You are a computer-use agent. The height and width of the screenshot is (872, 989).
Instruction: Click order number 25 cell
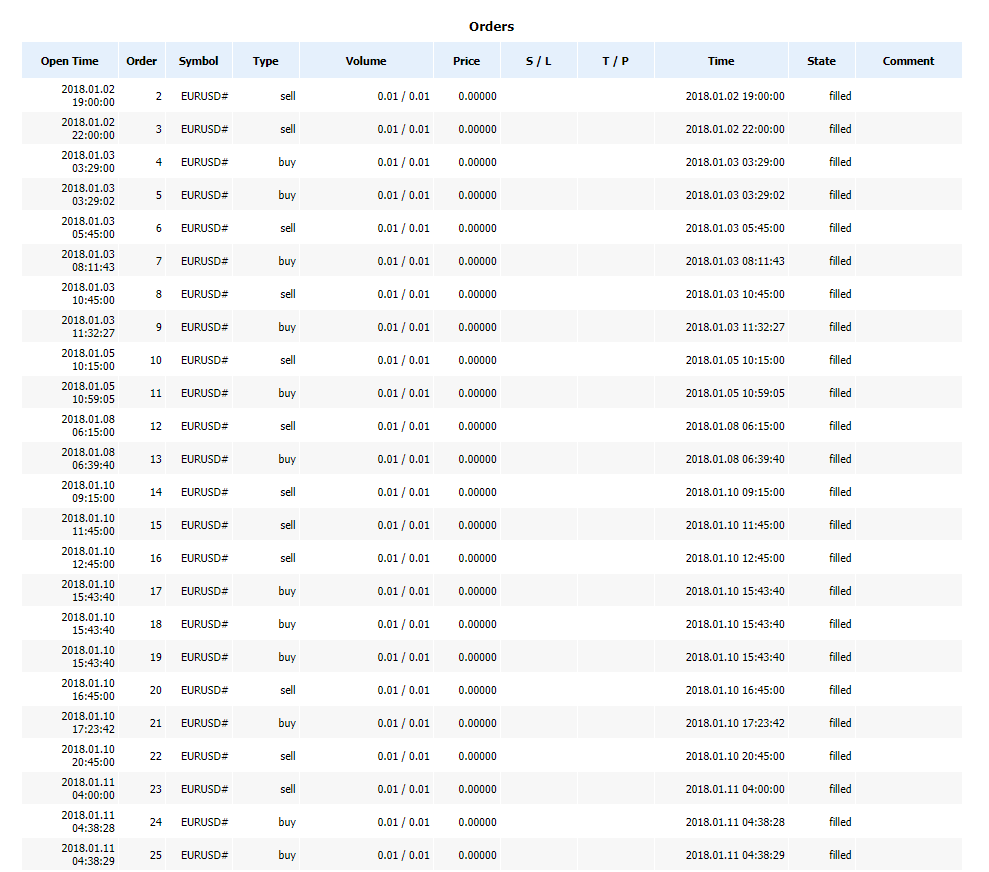[142, 855]
